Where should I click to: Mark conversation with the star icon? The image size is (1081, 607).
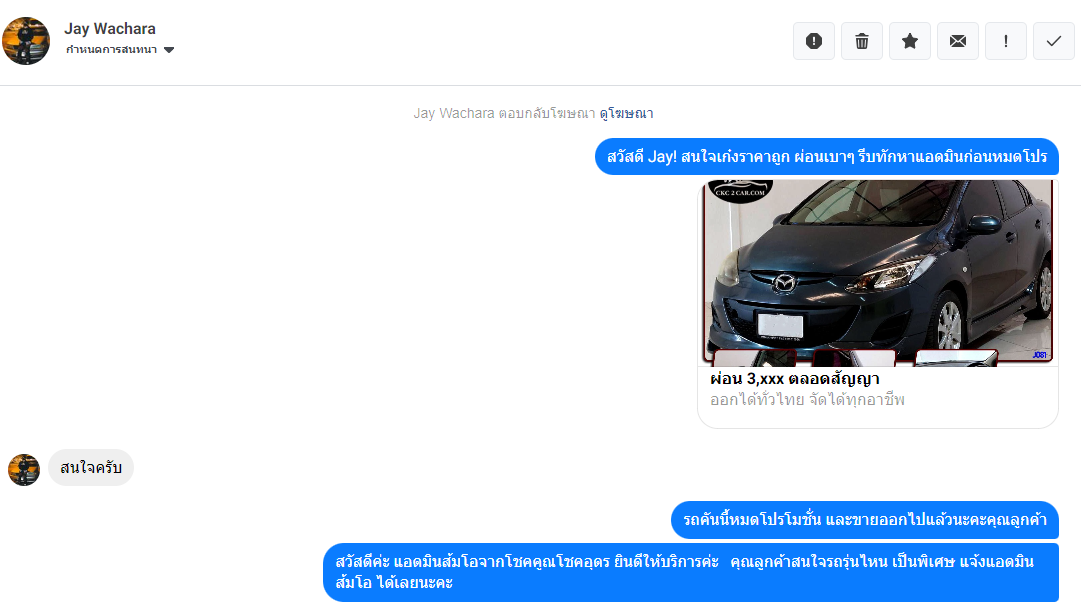click(909, 41)
